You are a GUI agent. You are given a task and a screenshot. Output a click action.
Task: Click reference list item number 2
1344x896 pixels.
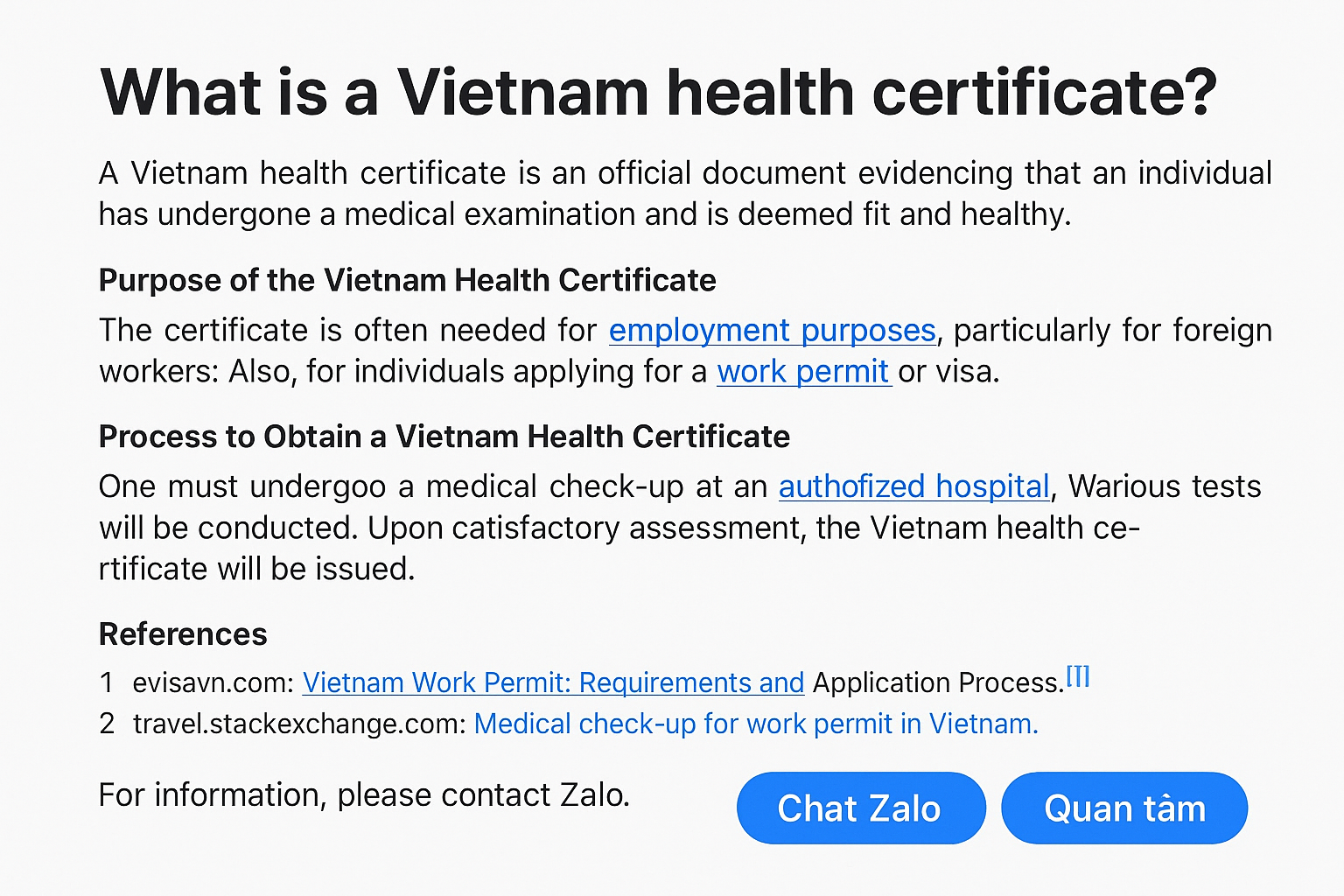tap(107, 724)
